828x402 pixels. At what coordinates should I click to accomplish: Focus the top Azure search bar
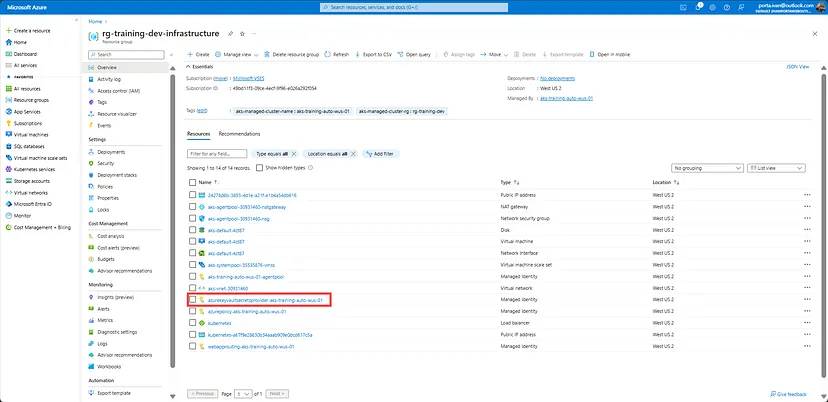coord(414,7)
